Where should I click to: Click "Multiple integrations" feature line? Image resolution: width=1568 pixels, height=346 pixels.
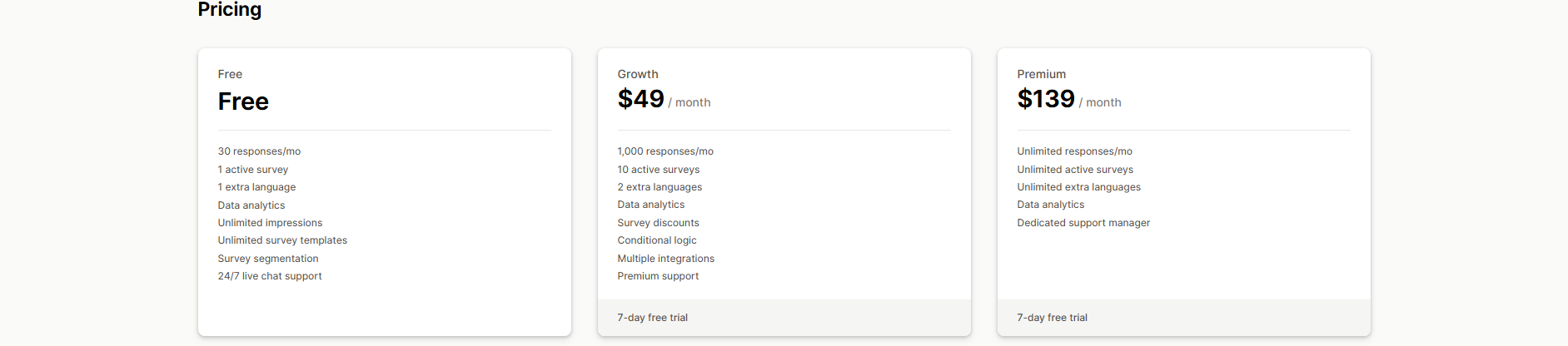666,259
